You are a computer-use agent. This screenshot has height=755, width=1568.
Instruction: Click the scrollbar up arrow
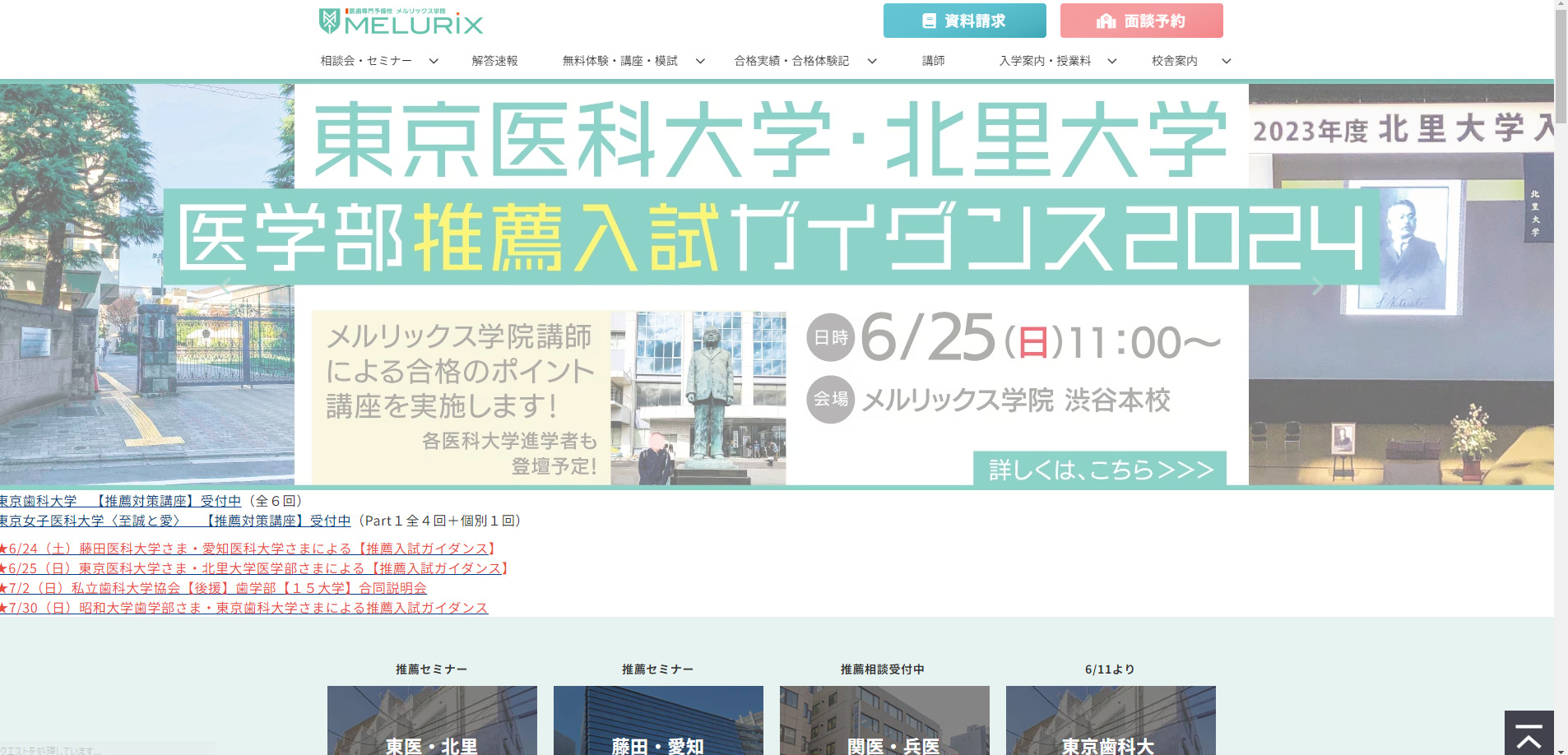pyautogui.click(x=1561, y=5)
